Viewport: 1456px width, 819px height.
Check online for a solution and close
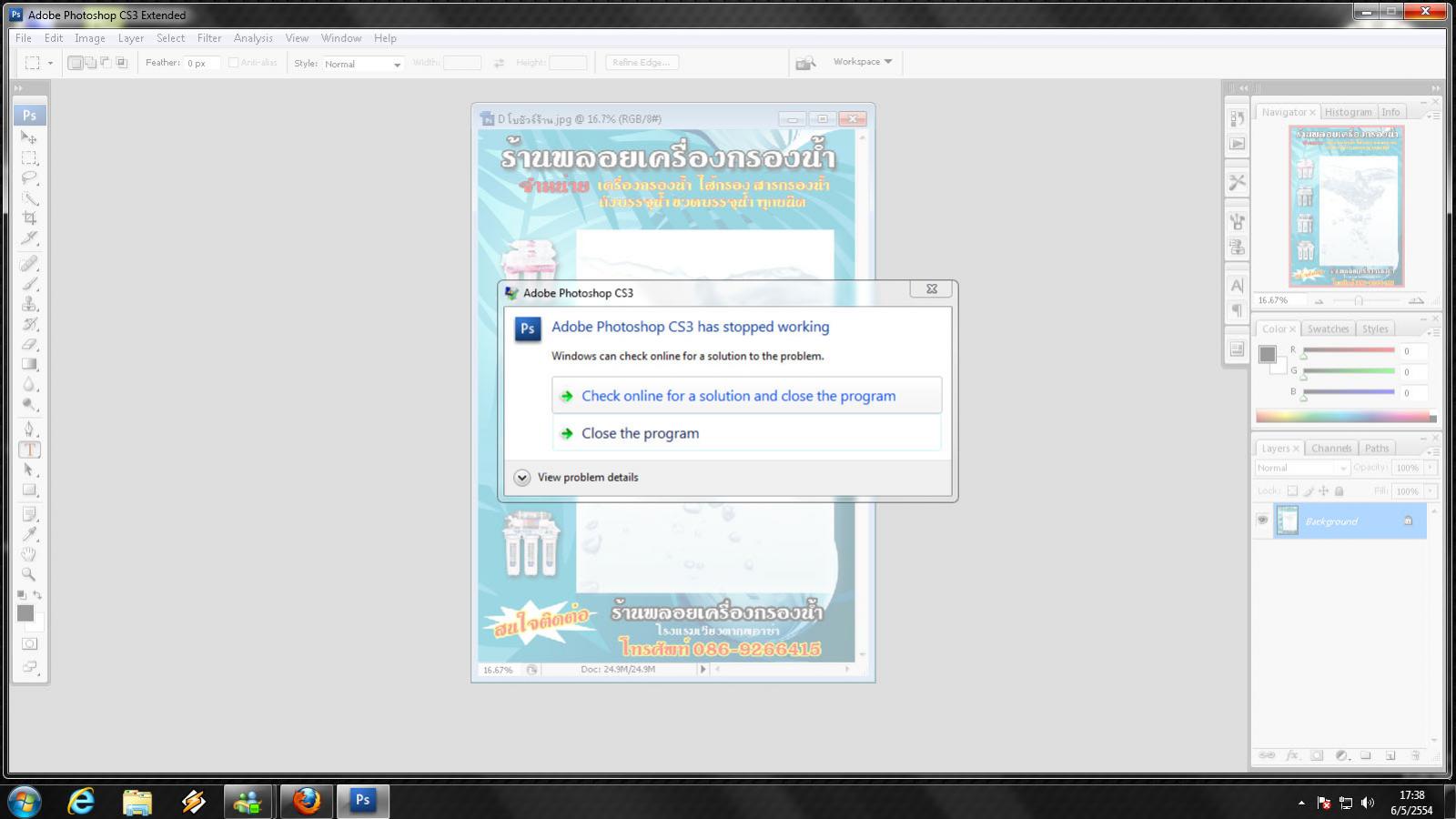746,396
